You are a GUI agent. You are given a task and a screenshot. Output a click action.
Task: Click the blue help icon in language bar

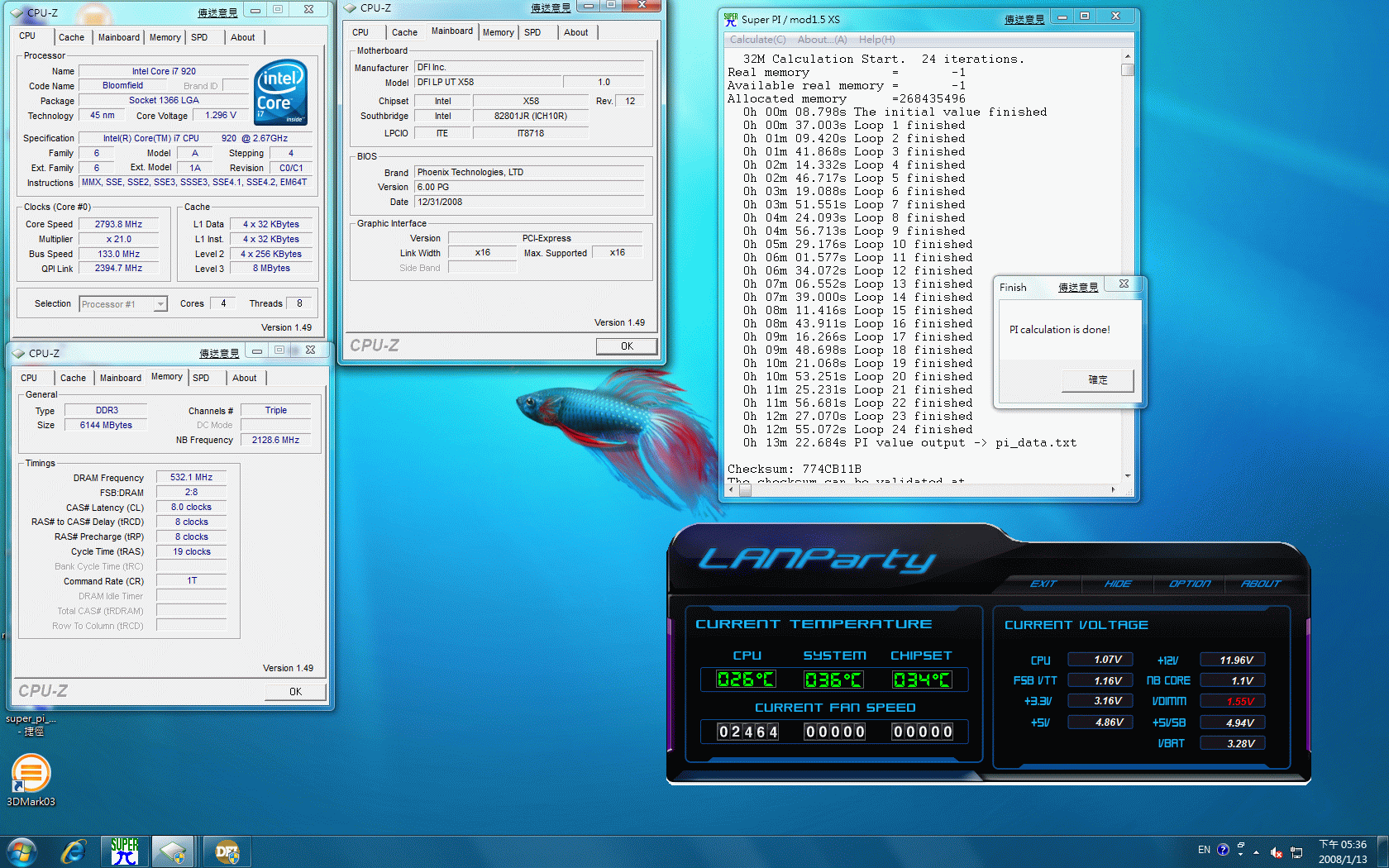pyautogui.click(x=1223, y=850)
